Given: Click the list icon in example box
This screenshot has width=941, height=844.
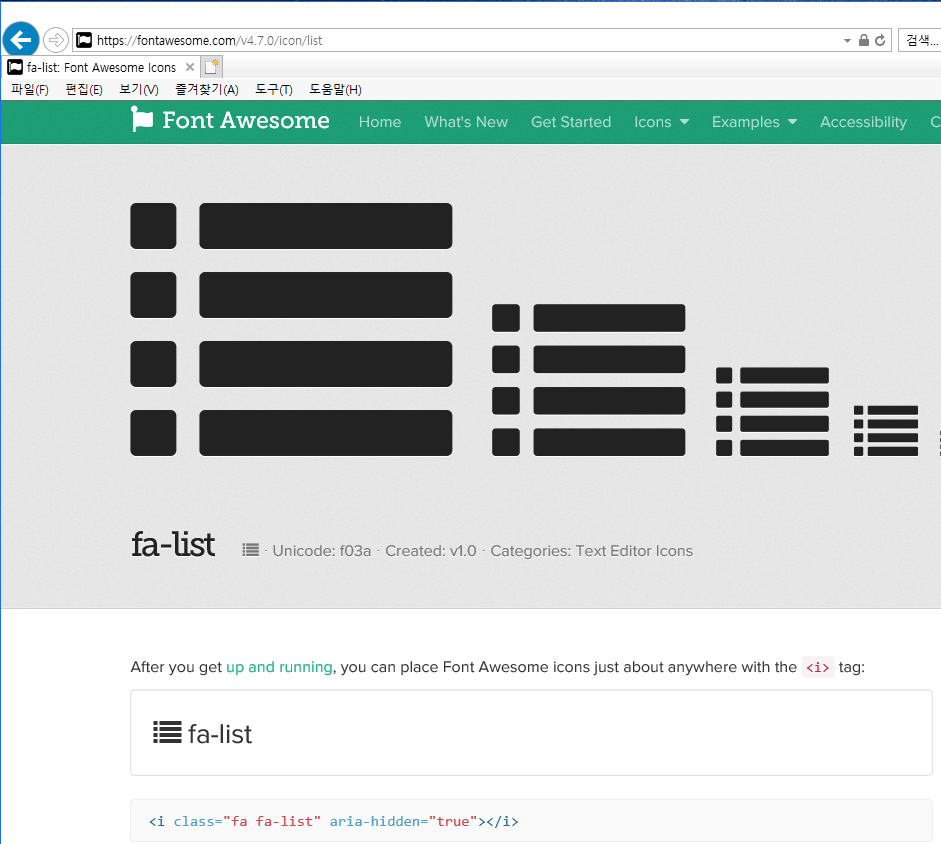Looking at the screenshot, I should coord(167,732).
